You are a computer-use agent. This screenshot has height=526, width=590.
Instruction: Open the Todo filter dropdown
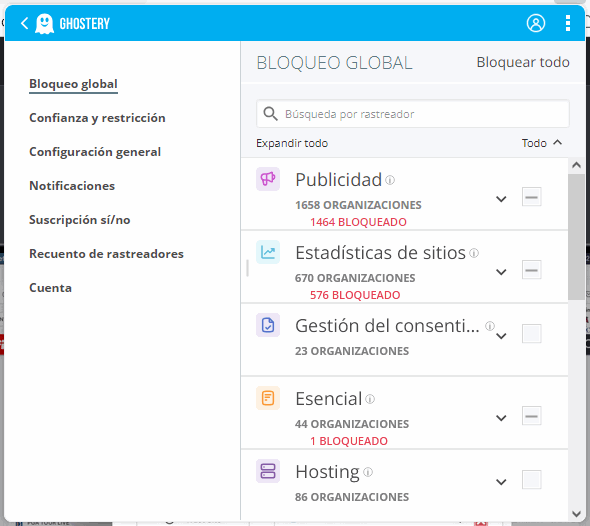(x=541, y=143)
